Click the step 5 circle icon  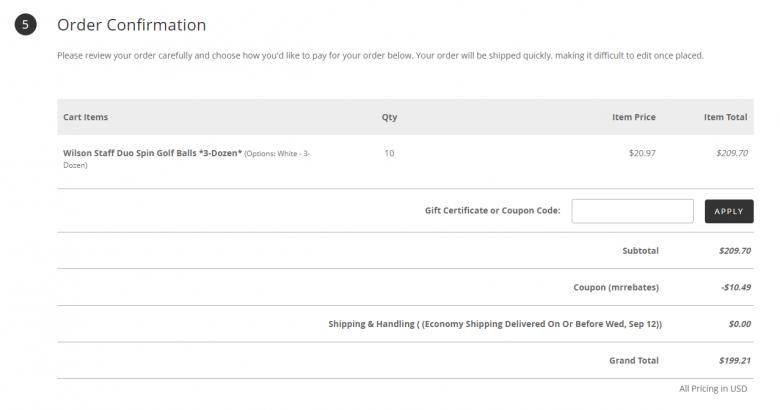click(25, 26)
